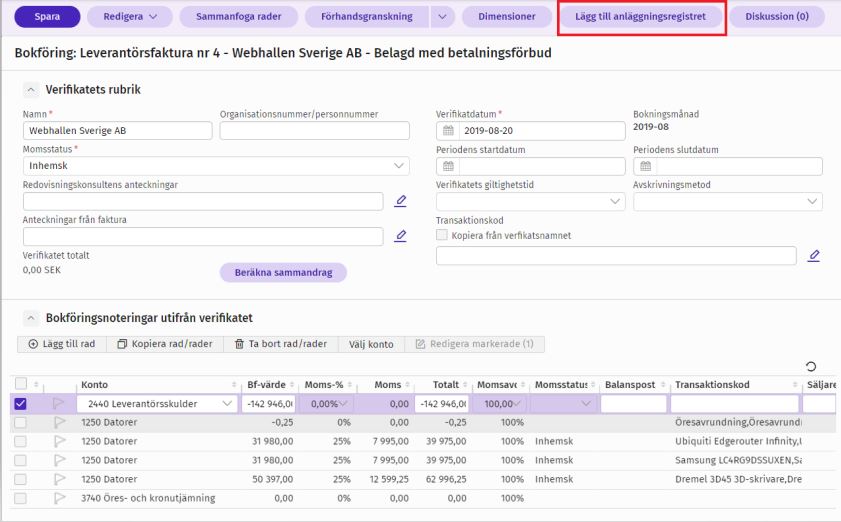Click Bf-värde field in selected row
Screen dimensions: 841x522
point(269,403)
